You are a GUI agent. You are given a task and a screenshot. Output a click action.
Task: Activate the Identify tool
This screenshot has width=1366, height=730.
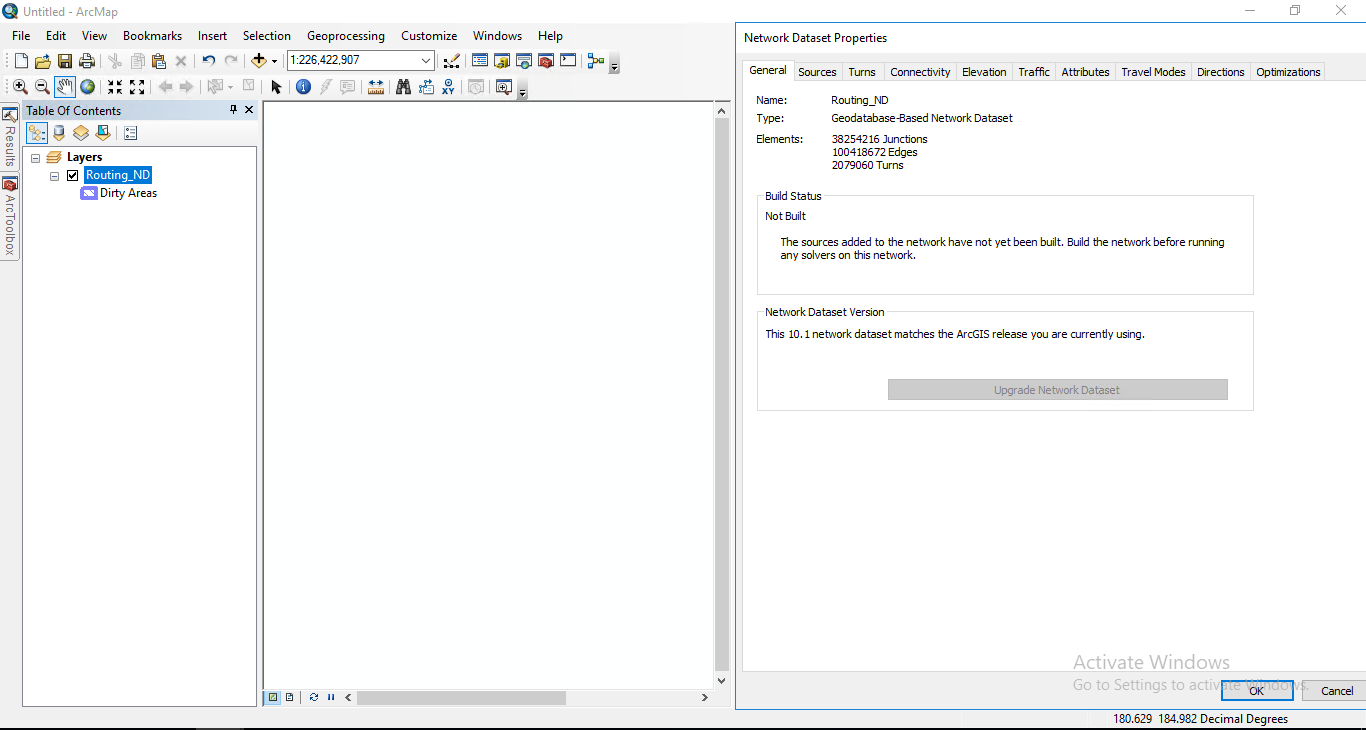point(304,87)
